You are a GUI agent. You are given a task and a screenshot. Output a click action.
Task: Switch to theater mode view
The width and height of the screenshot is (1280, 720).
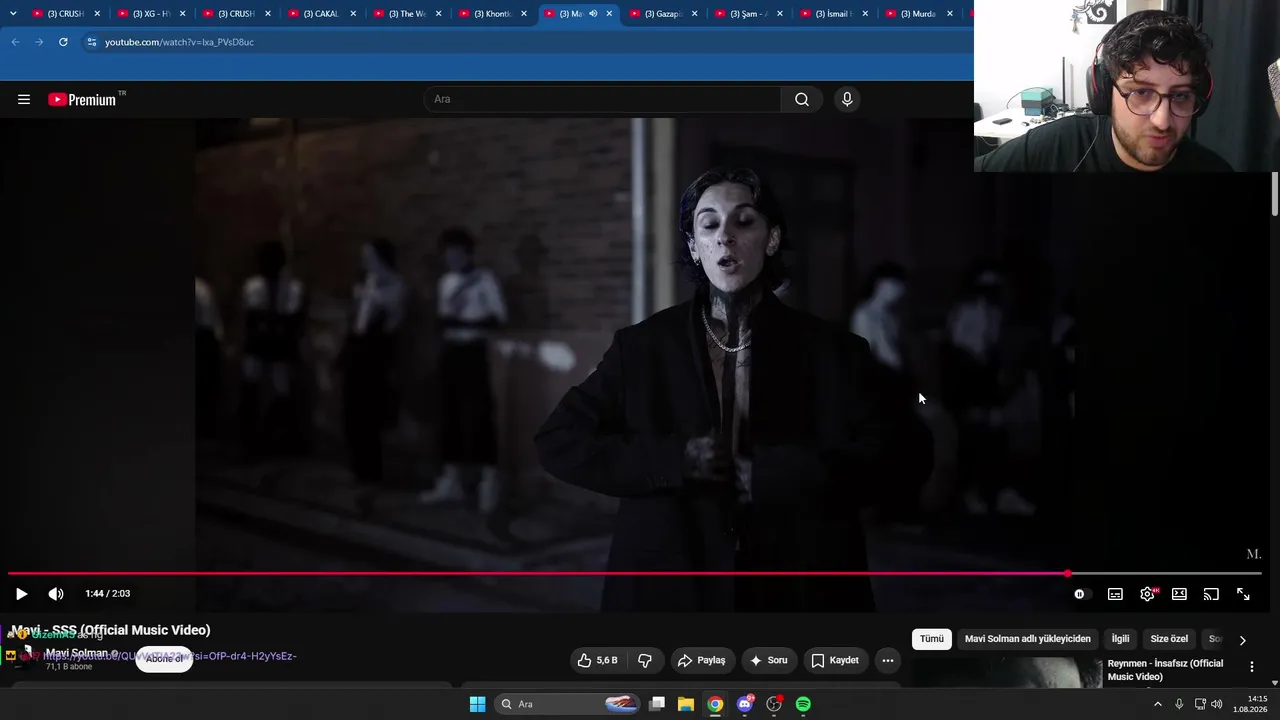coord(1179,594)
